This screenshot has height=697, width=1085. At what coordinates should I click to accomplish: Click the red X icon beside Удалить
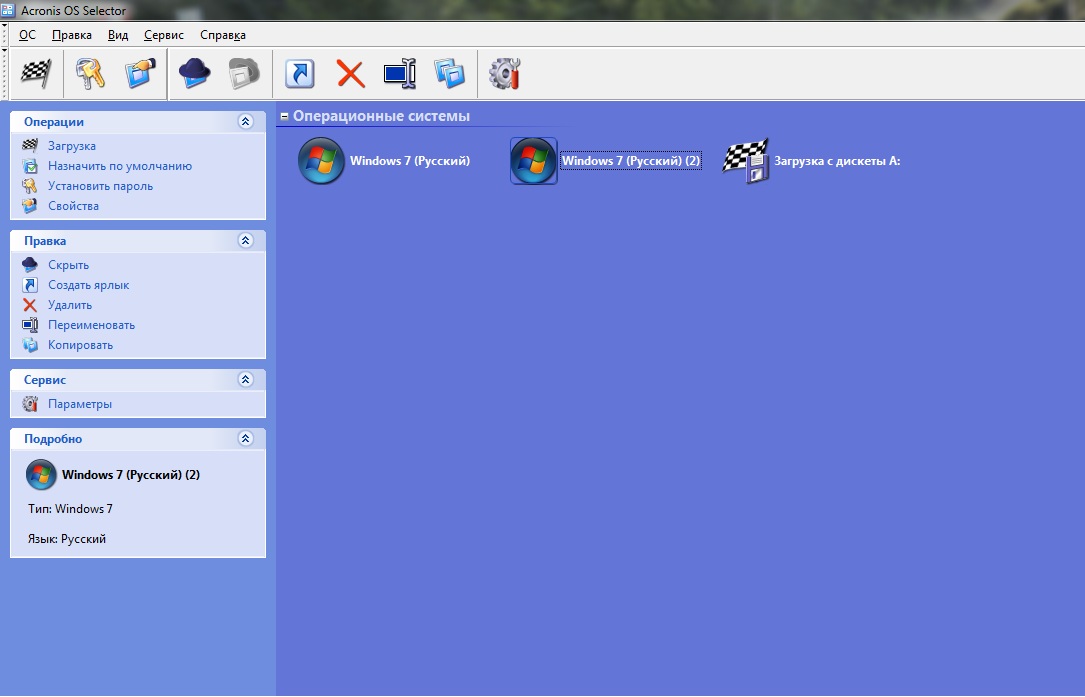pyautogui.click(x=30, y=305)
